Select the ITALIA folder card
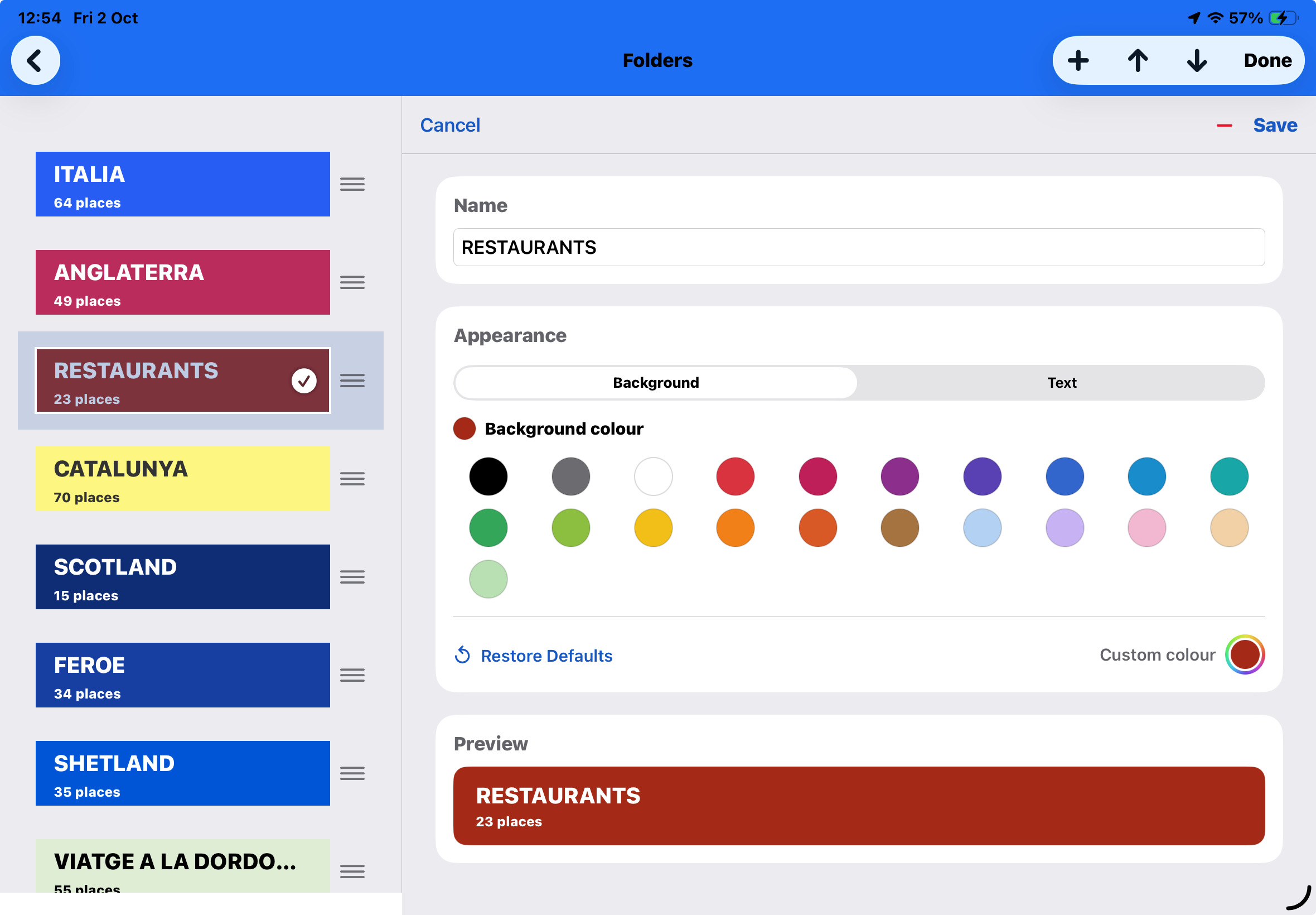This screenshot has height=915, width=1316. click(x=183, y=184)
